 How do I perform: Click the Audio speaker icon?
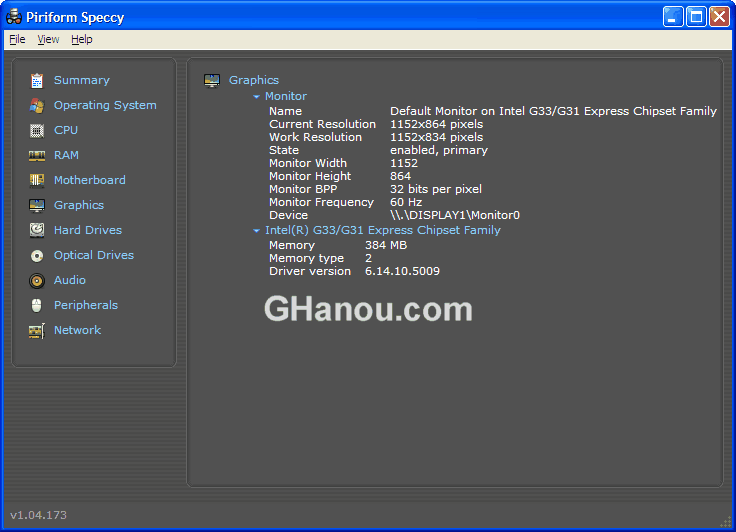pyautogui.click(x=37, y=281)
